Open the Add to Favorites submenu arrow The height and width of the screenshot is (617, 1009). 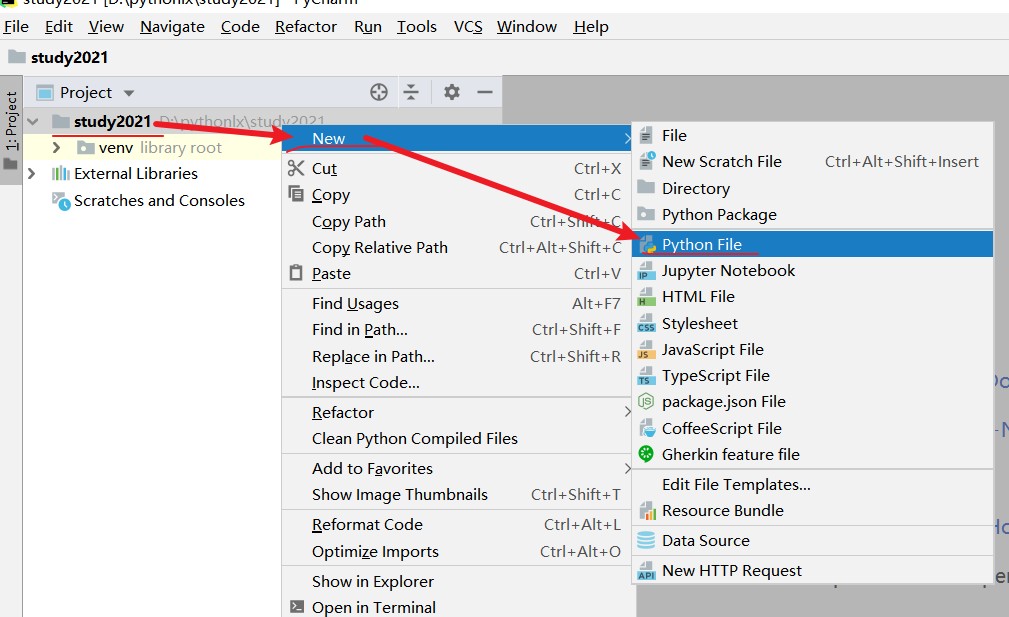627,468
